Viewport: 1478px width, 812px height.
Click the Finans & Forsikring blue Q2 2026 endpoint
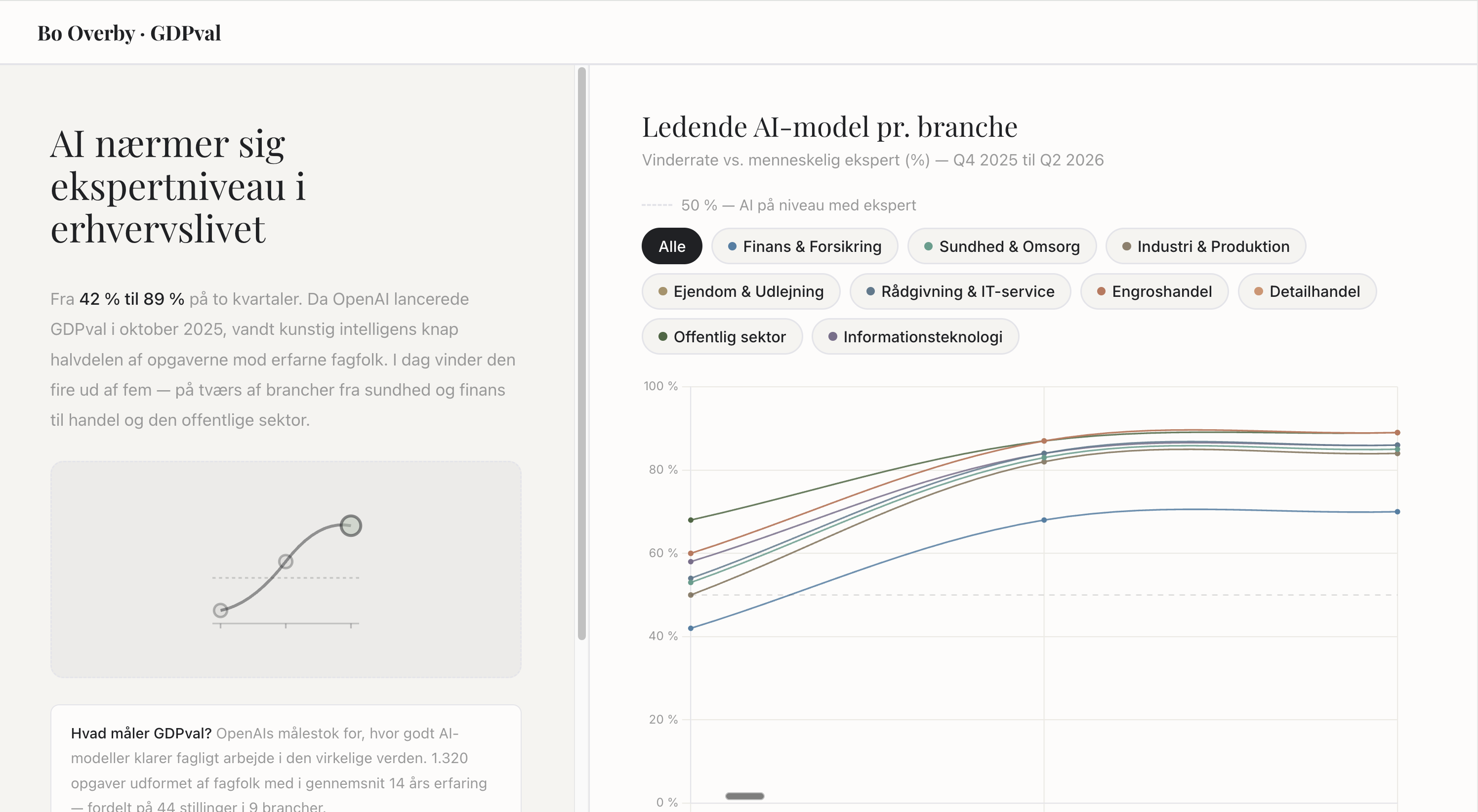coord(1397,511)
